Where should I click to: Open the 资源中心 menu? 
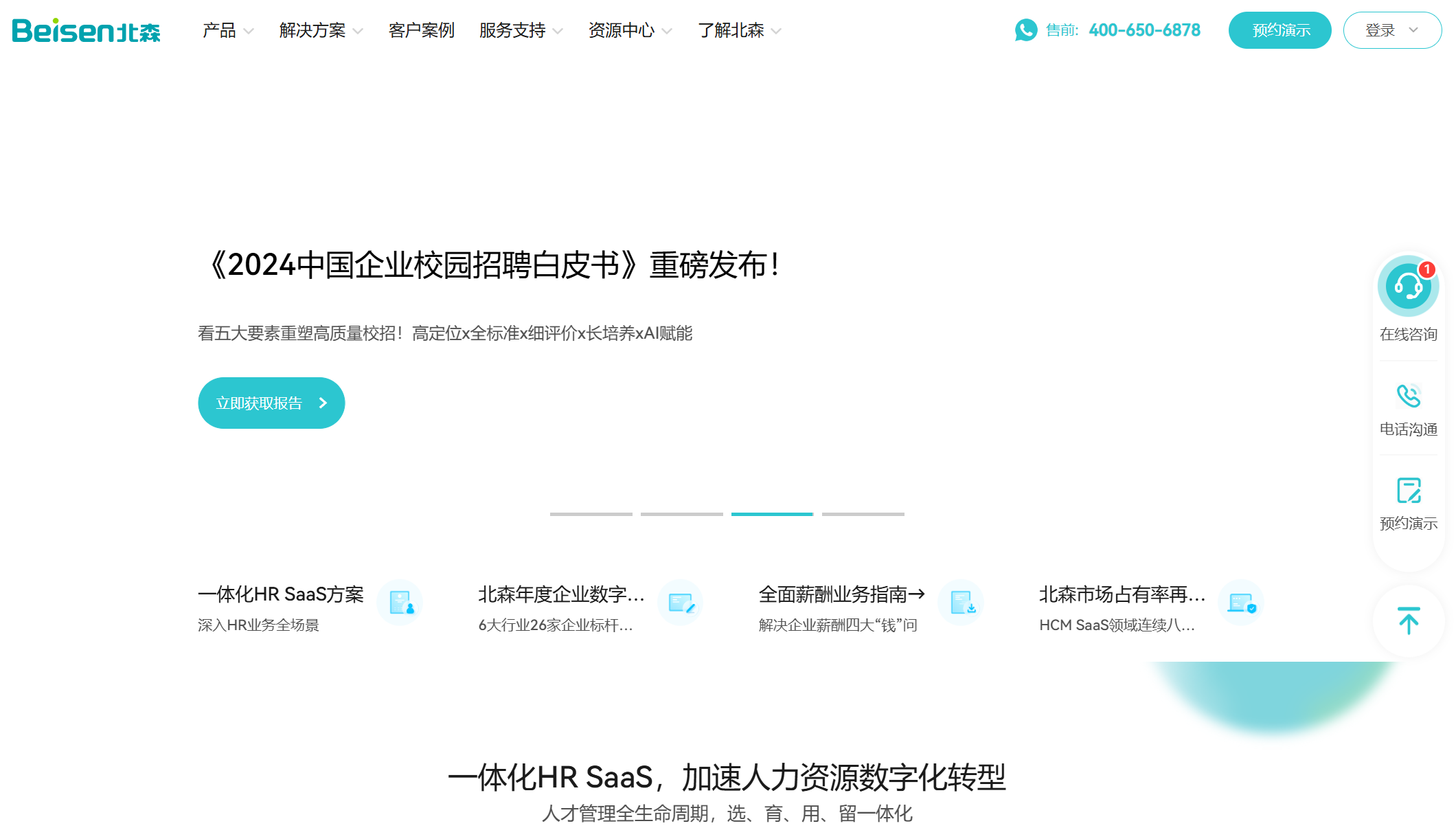click(x=622, y=30)
